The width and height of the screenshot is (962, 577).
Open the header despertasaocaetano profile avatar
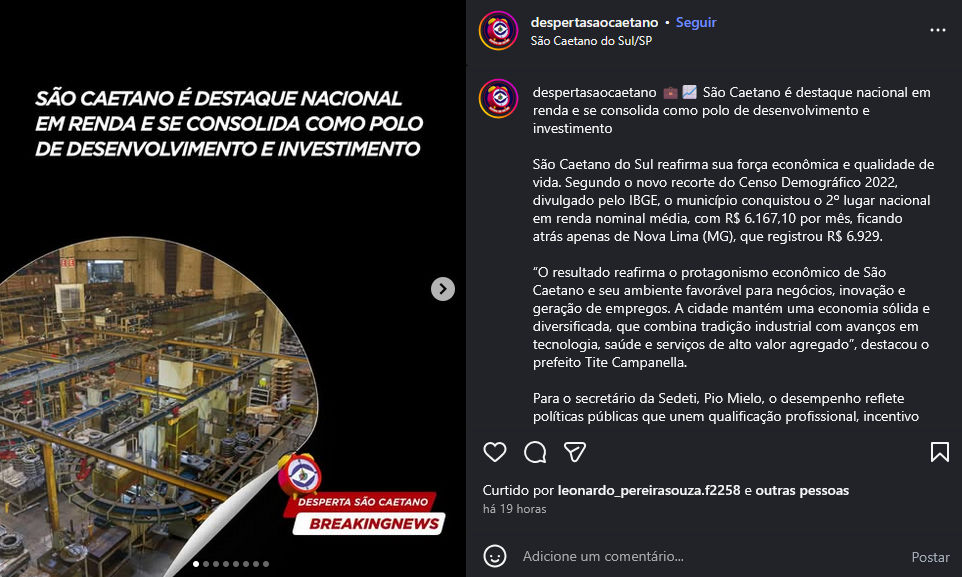pos(499,31)
